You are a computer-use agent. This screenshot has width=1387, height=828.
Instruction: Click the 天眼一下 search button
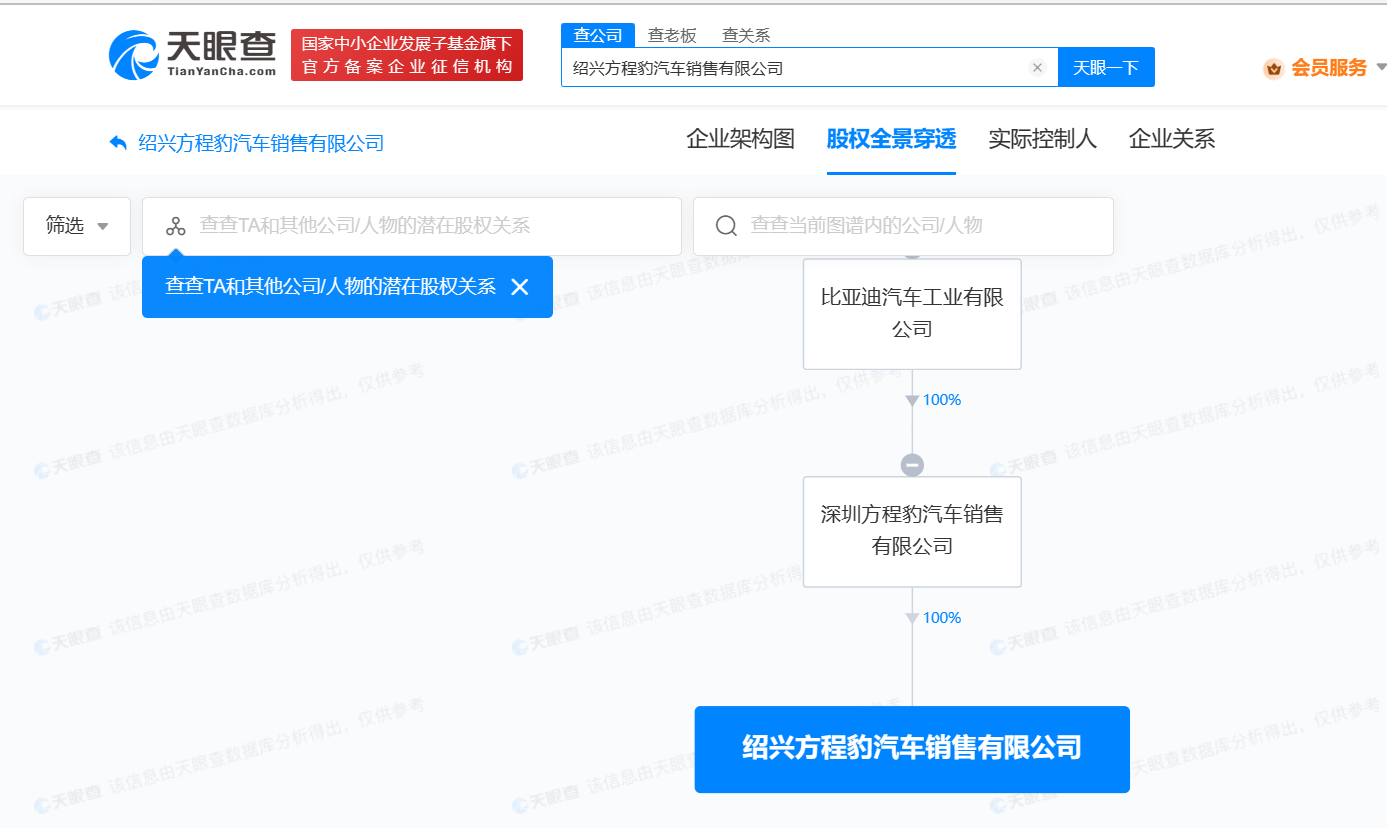pos(1106,67)
